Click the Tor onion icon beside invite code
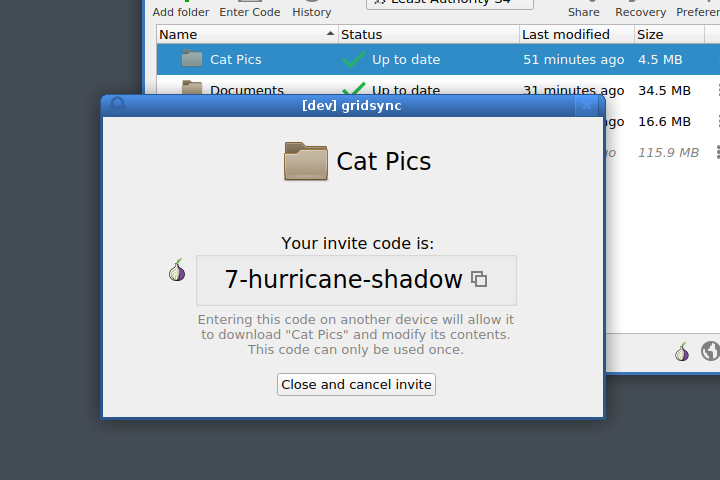 click(x=177, y=270)
